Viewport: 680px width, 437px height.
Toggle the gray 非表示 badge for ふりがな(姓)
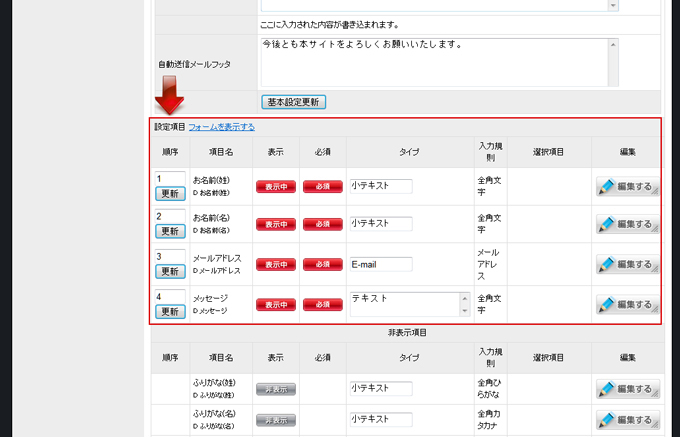(x=275, y=390)
